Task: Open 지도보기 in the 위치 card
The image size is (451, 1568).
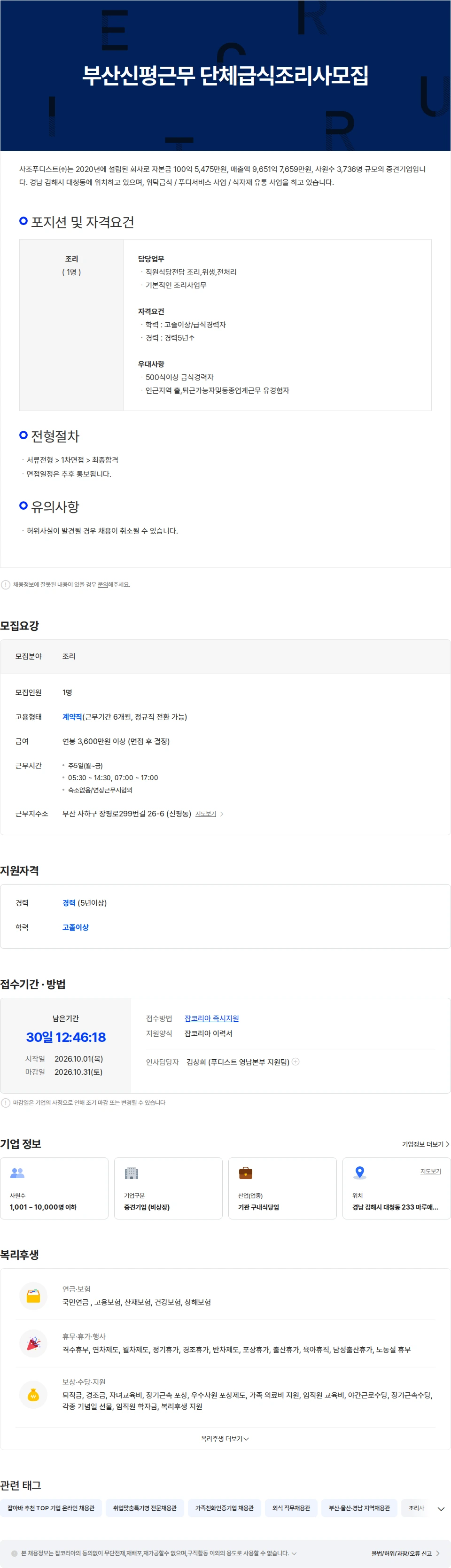Action: [430, 1171]
